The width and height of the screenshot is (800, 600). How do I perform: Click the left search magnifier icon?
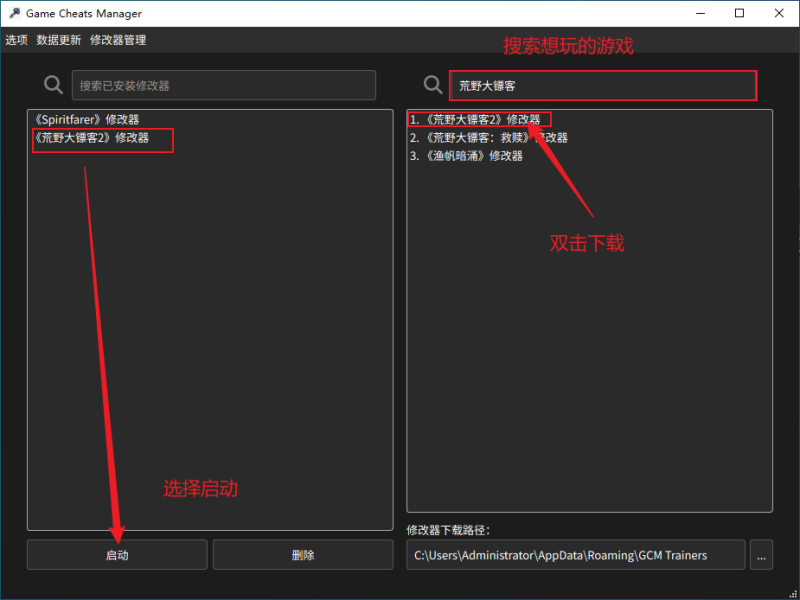pos(53,85)
